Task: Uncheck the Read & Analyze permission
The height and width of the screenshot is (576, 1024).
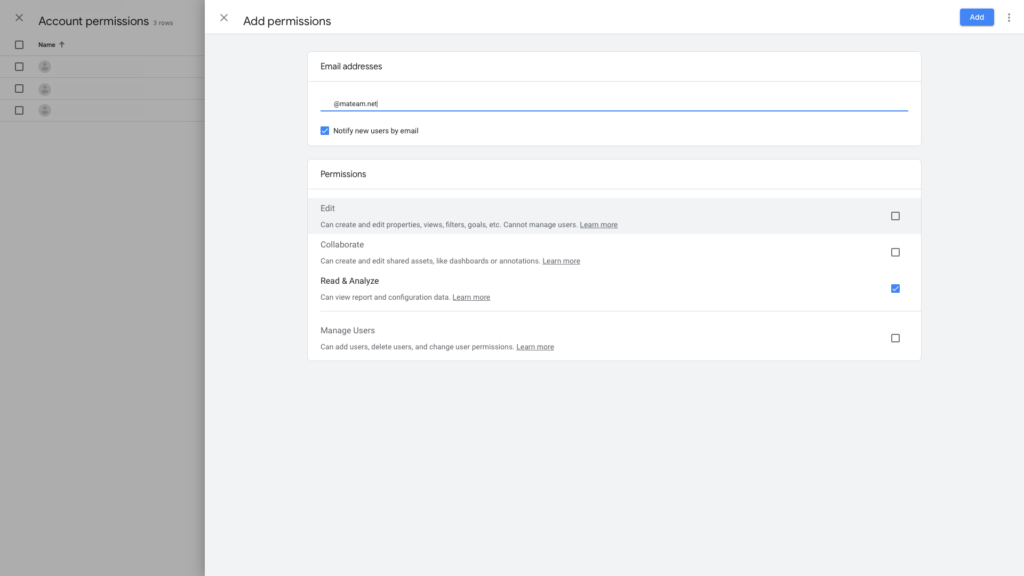Action: [895, 288]
